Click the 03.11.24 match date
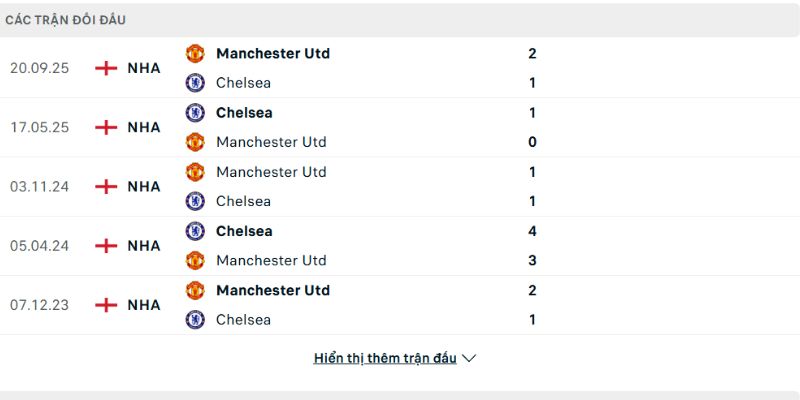Viewport: 800px width, 400px height. [x=39, y=186]
